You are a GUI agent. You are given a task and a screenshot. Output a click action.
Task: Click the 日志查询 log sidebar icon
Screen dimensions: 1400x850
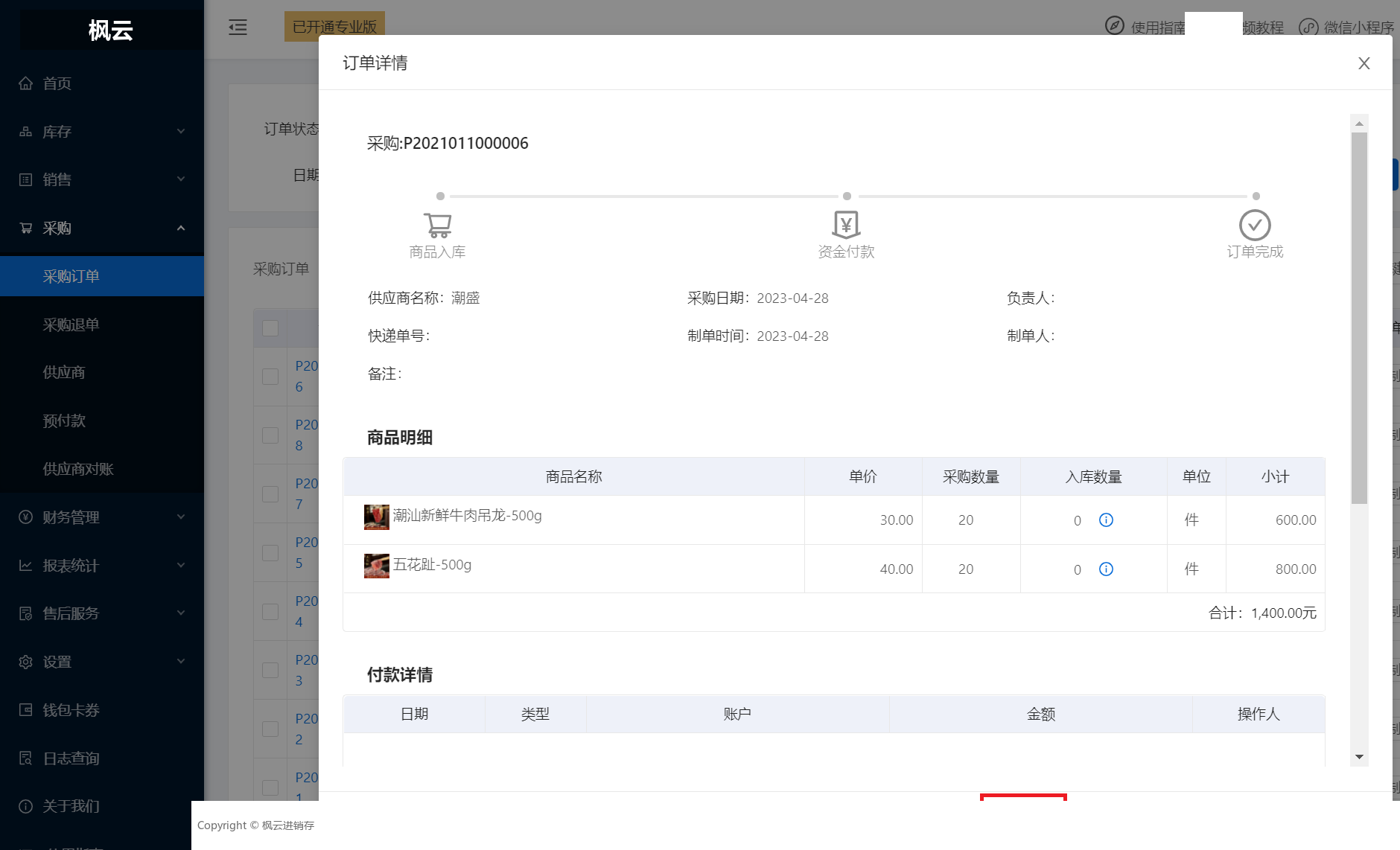coord(25,758)
